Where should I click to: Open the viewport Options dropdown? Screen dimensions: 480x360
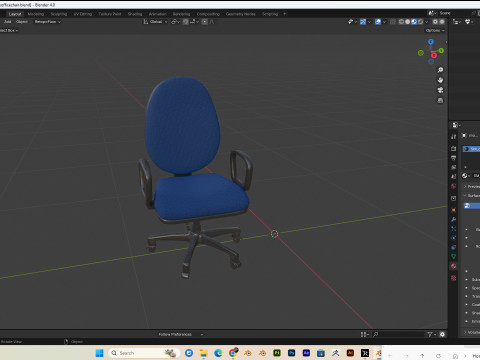click(435, 30)
